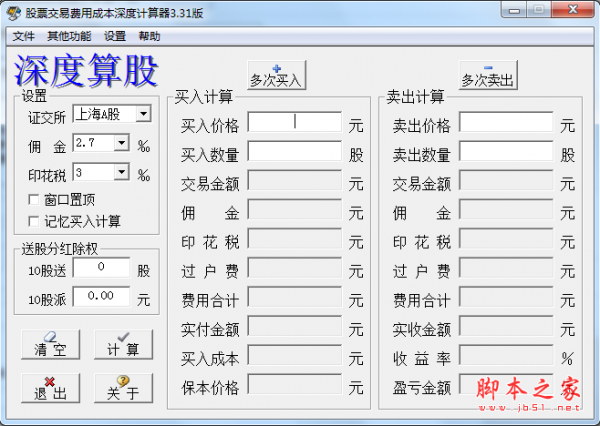
Task: Click the app icon in title bar
Action: (14, 13)
